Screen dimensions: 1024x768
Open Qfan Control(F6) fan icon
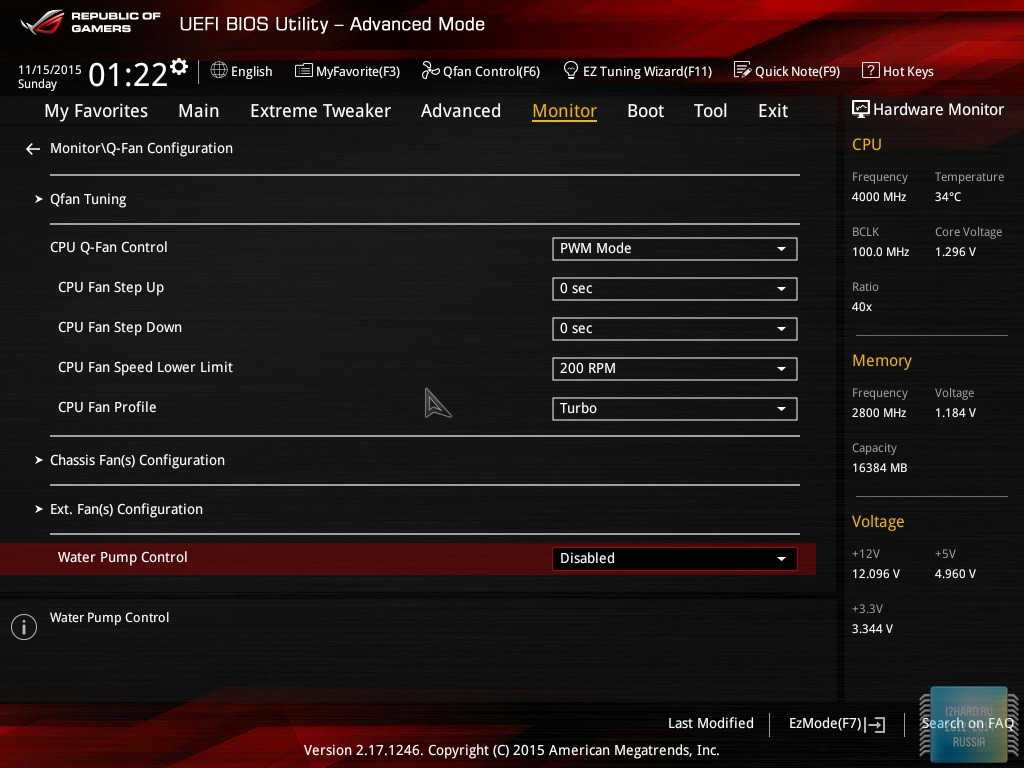tap(430, 71)
